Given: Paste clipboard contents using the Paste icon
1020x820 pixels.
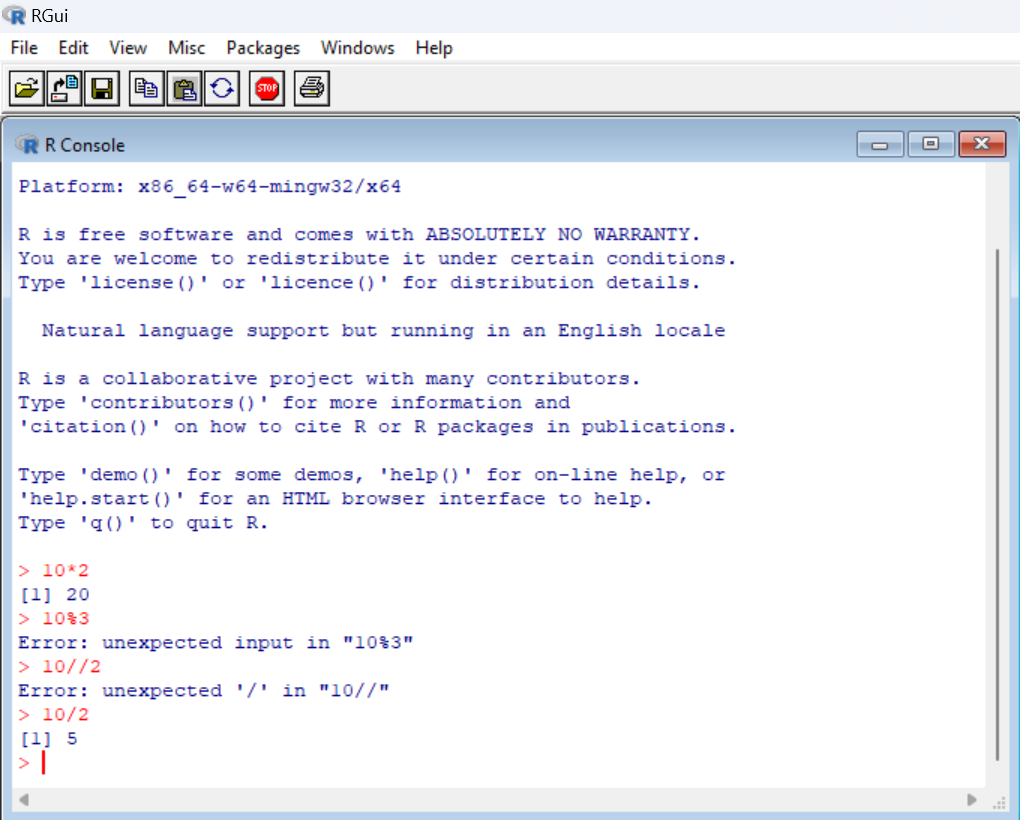Looking at the screenshot, I should pos(184,88).
